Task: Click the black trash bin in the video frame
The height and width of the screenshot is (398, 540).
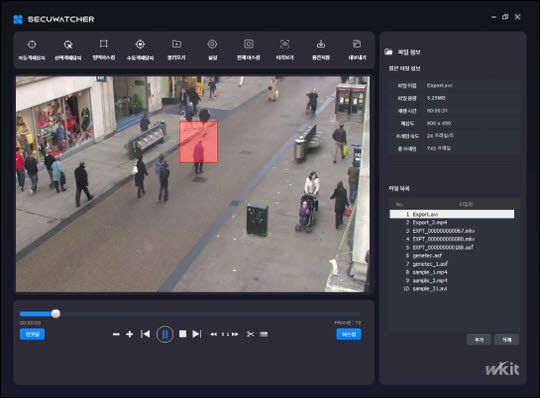Action: (x=257, y=220)
